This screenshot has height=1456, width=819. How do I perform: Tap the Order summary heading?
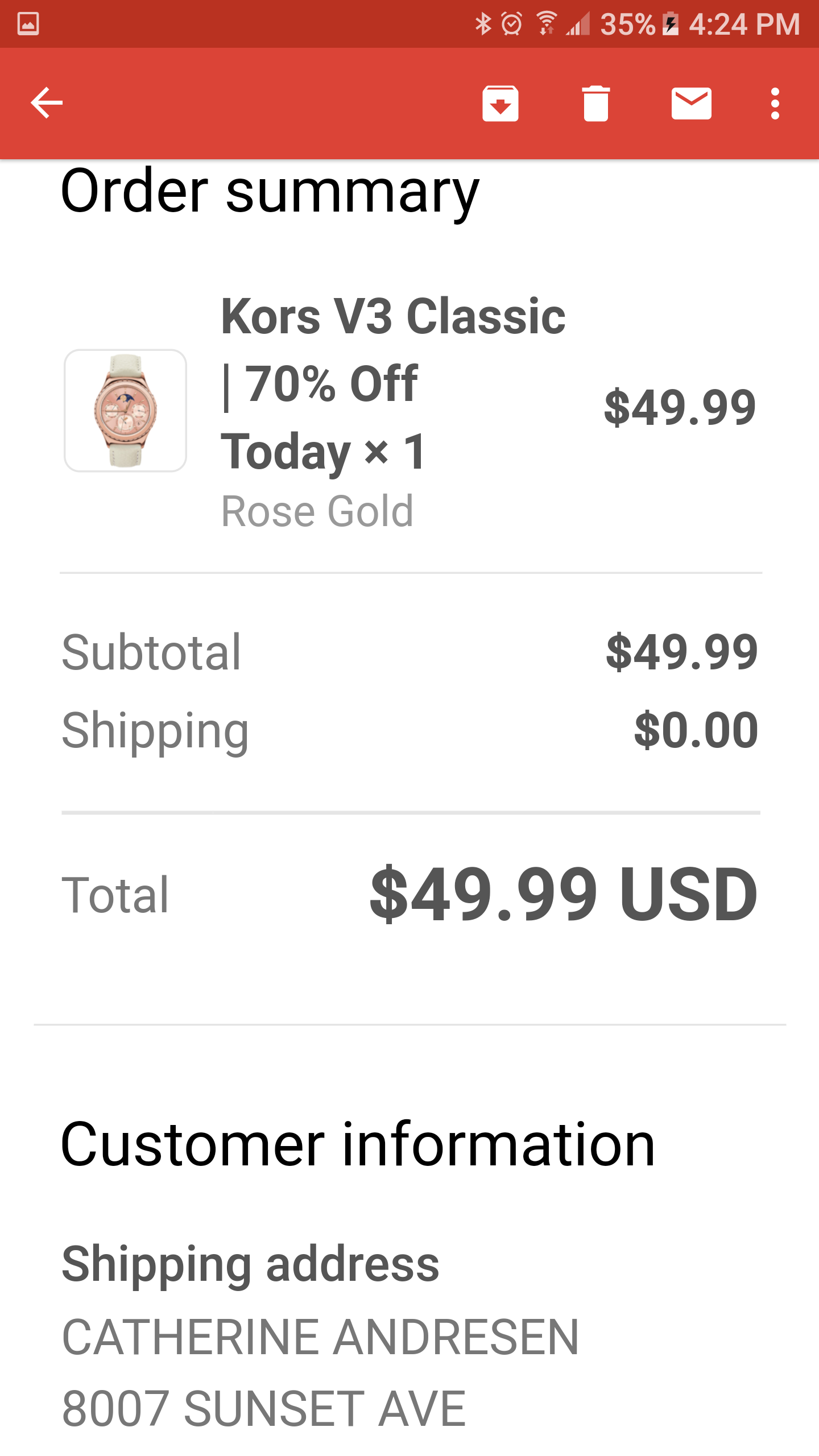tap(270, 192)
